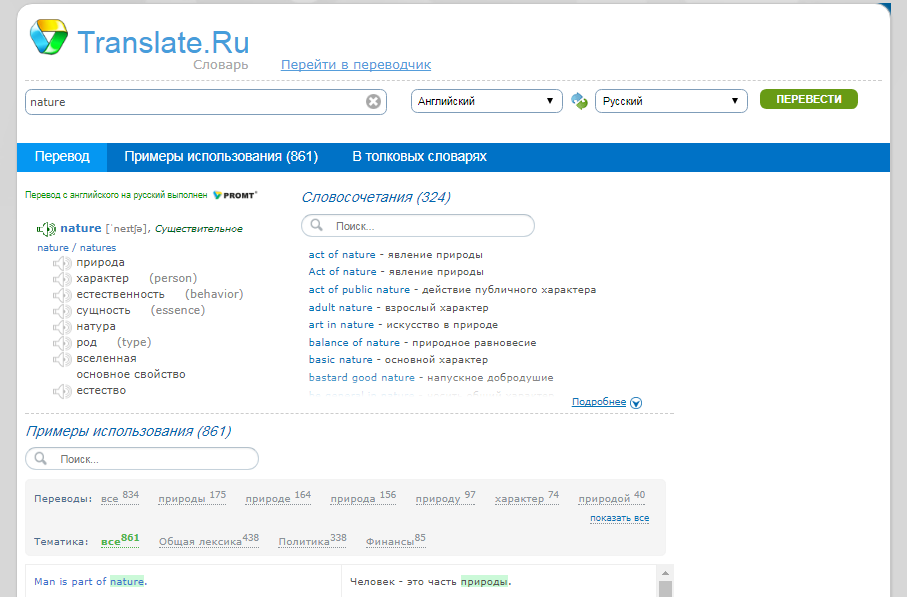The height and width of the screenshot is (597, 907).
Task: Play audio for природа translation
Action: tap(62, 263)
